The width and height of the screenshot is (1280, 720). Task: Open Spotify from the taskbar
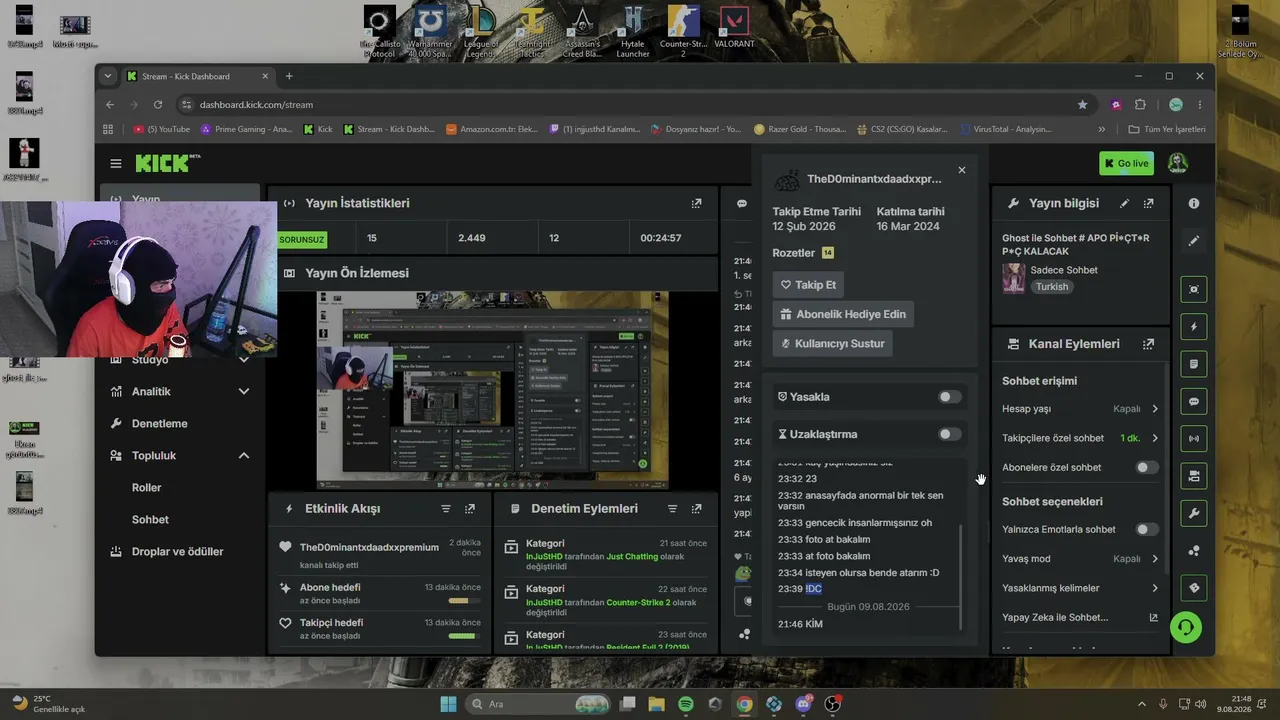686,704
